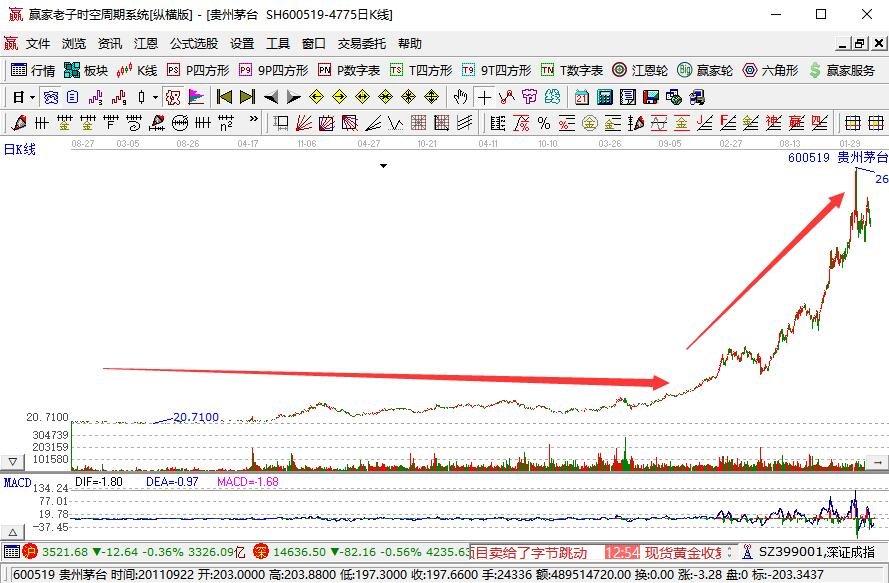Click the purple step-chart icon labeled 3

tap(95, 98)
